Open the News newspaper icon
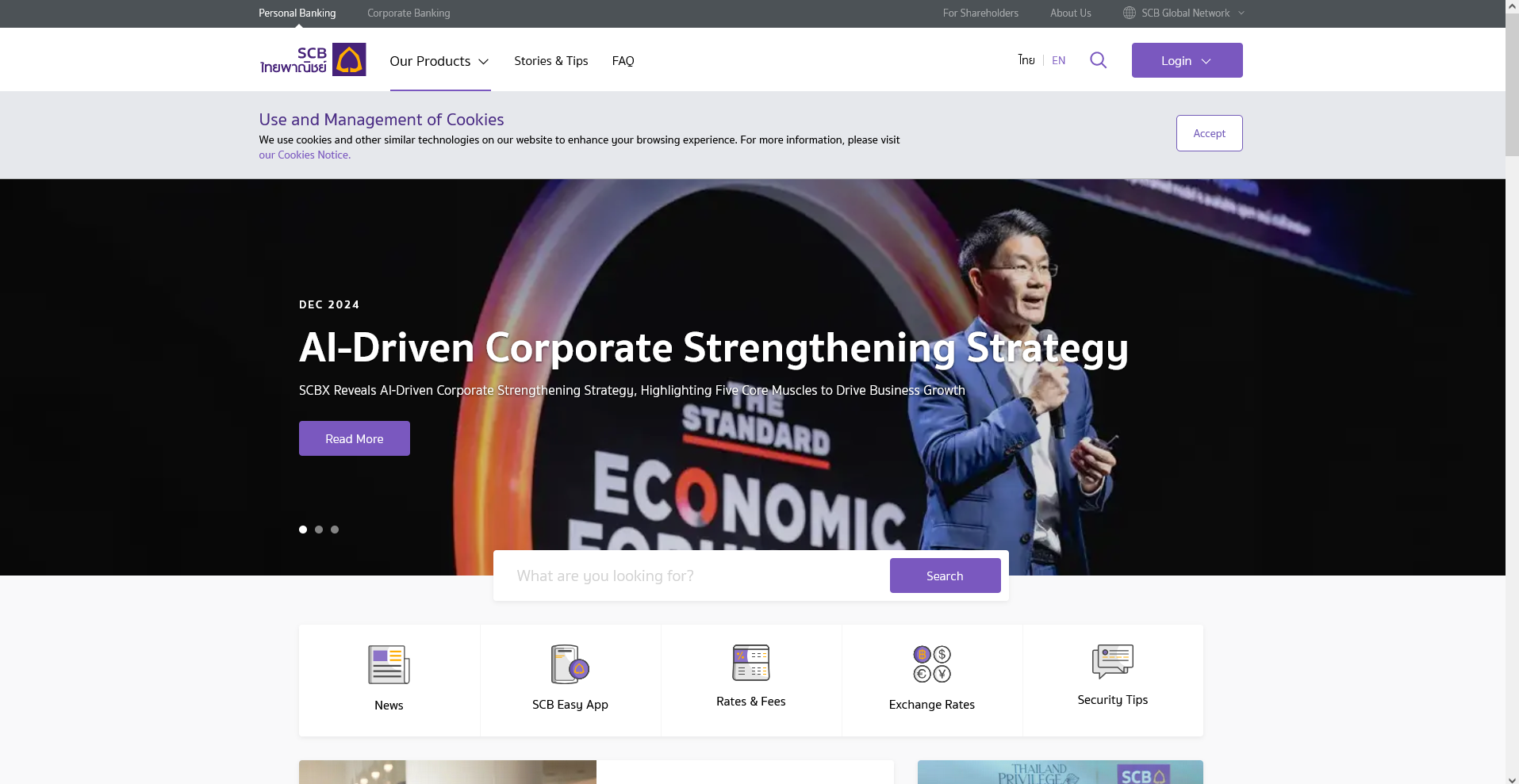 (x=389, y=664)
